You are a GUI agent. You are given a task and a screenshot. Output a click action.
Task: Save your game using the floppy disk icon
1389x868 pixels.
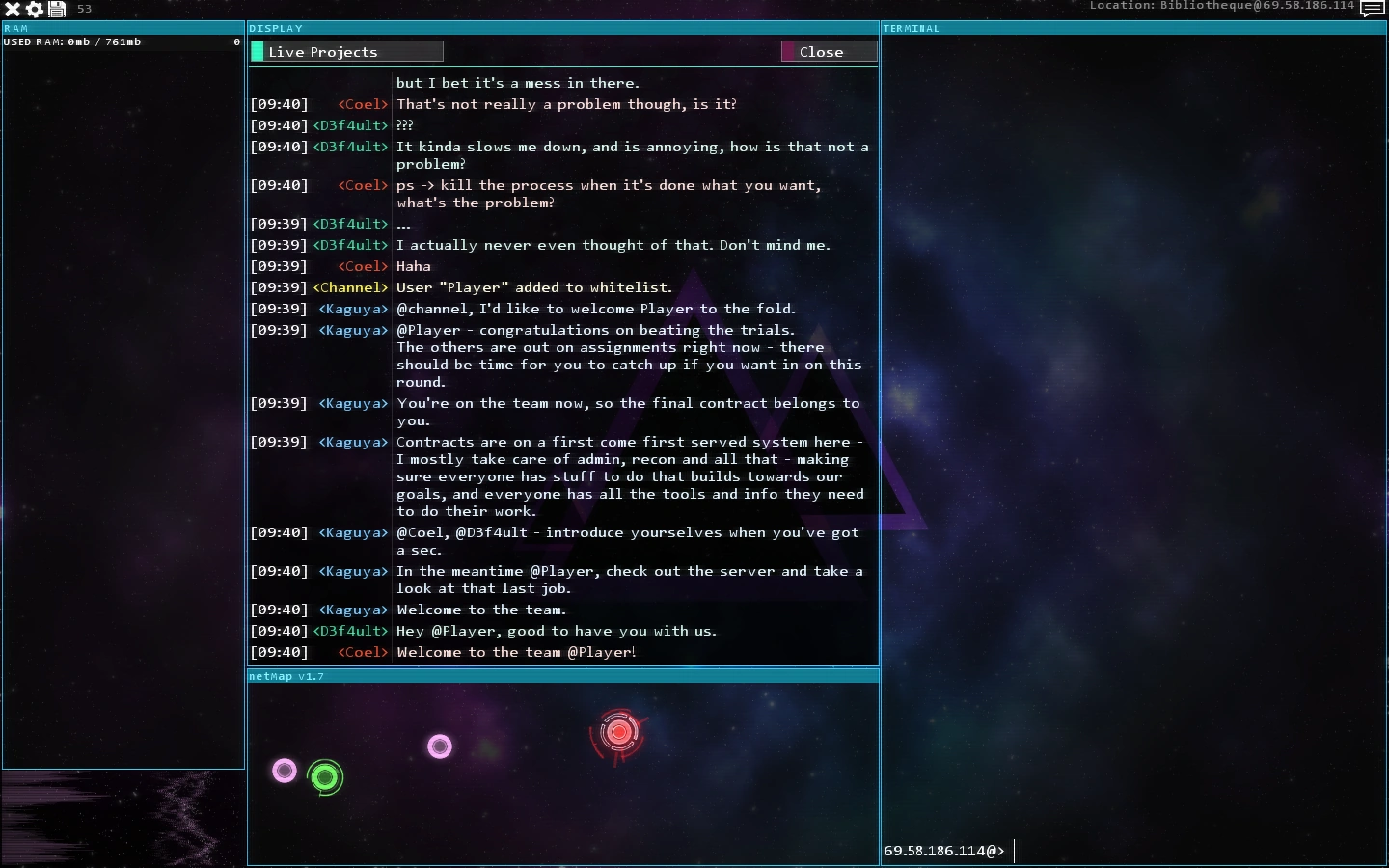56,10
